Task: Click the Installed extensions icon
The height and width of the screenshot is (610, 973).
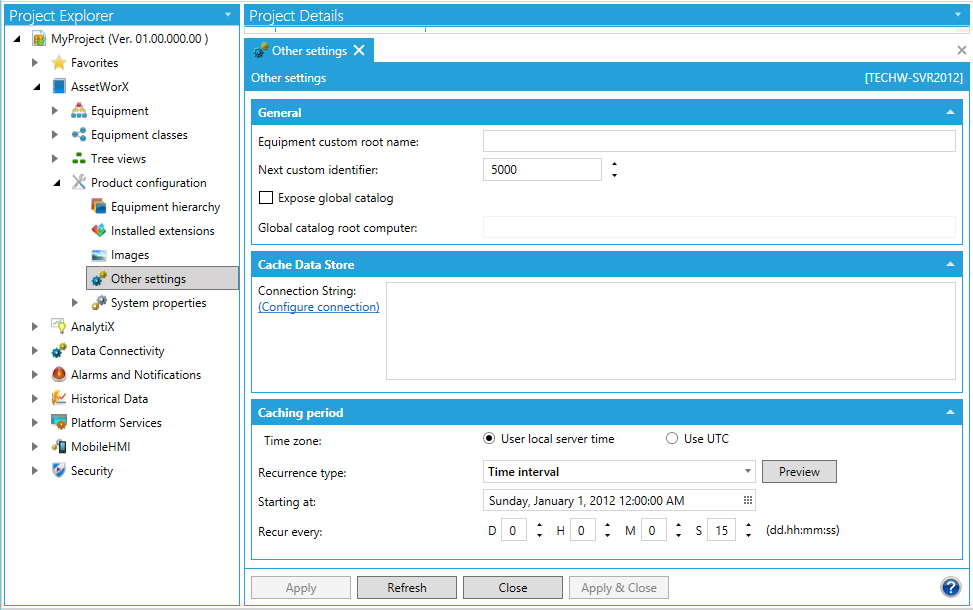Action: 99,231
